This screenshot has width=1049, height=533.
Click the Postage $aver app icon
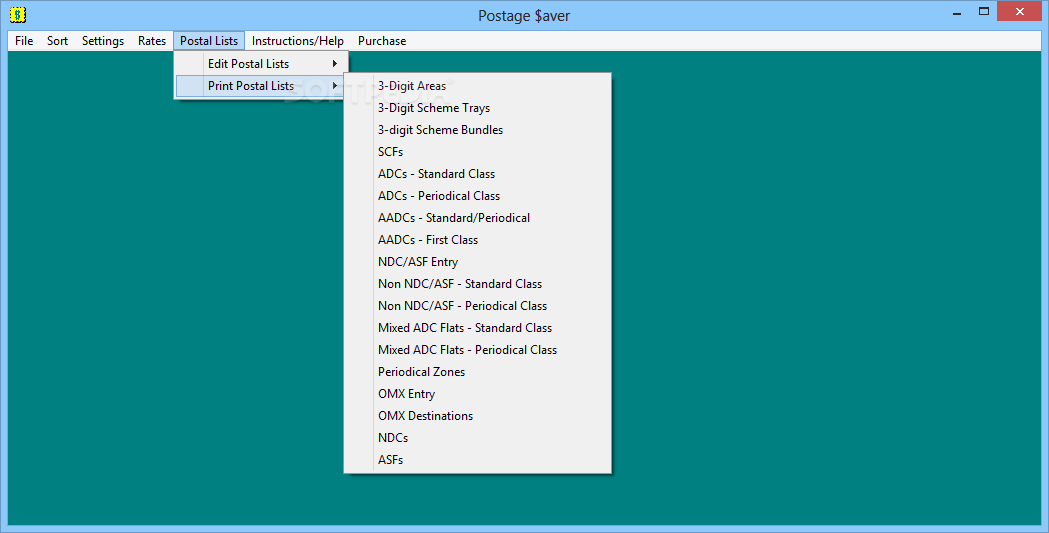(x=18, y=14)
